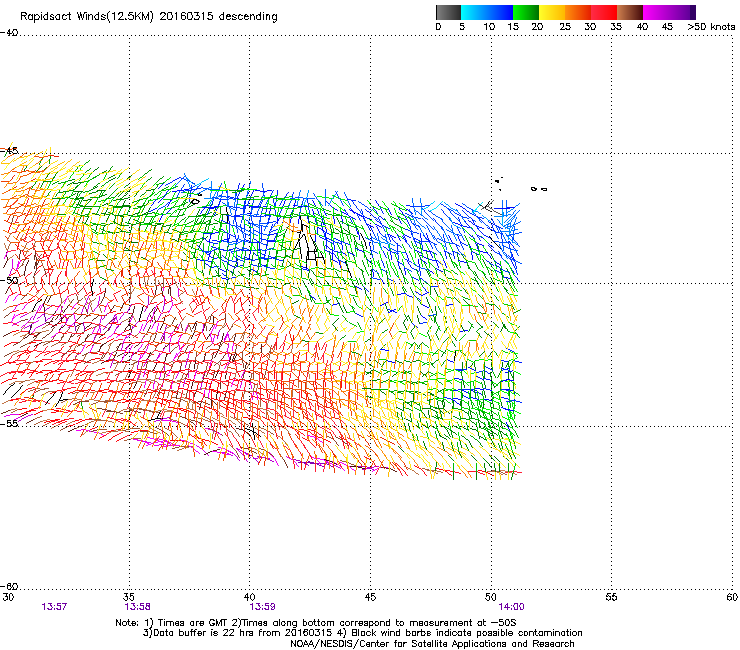Screen dimensions: 740x650
Task: Select the purple "14:00" time marker
Action: 512,607
